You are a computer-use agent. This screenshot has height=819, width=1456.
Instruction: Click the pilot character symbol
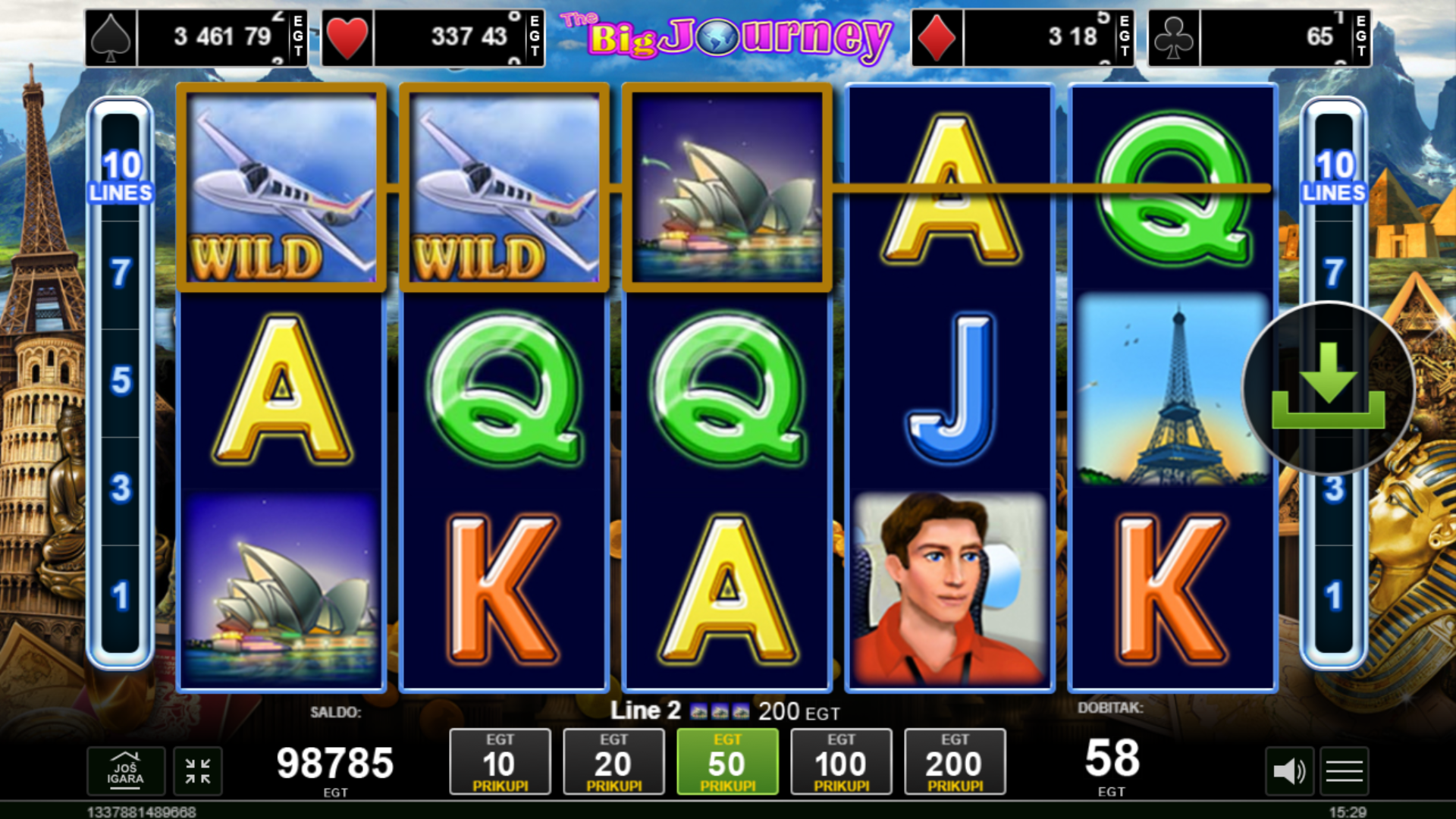(949, 589)
